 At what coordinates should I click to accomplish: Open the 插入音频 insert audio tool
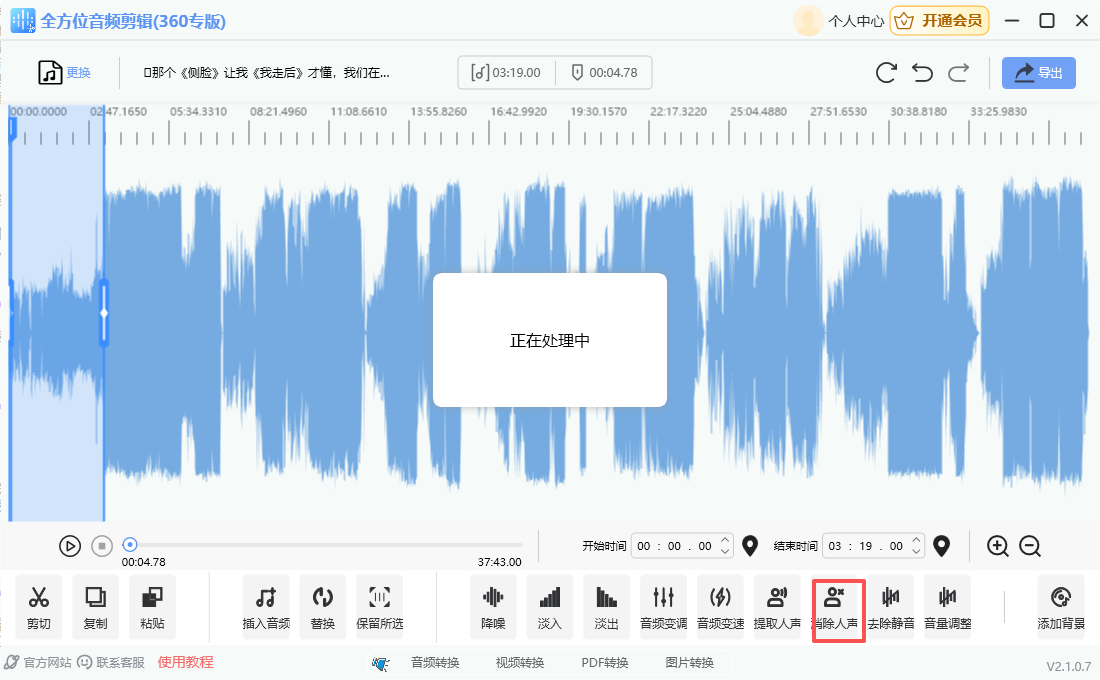pyautogui.click(x=266, y=606)
